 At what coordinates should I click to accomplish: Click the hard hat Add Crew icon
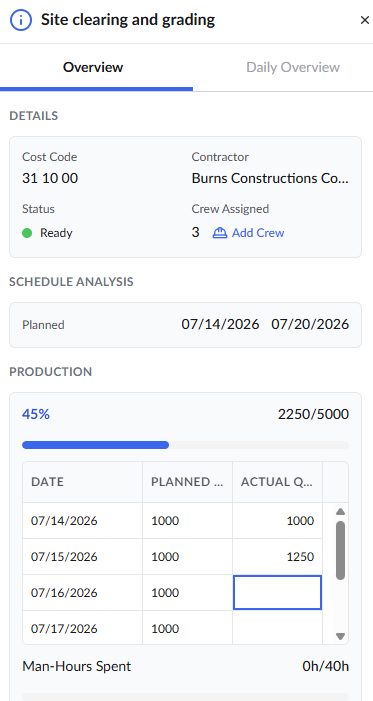click(220, 233)
